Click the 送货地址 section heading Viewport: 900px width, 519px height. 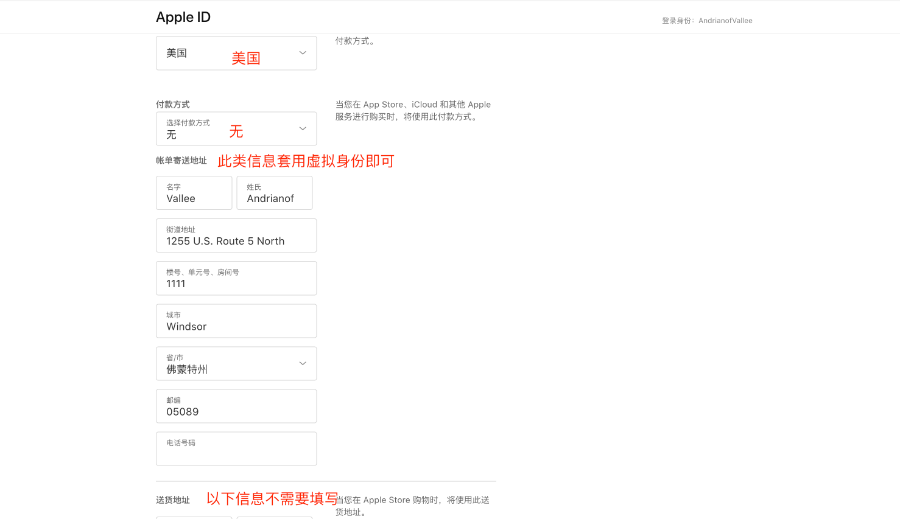pos(172,499)
